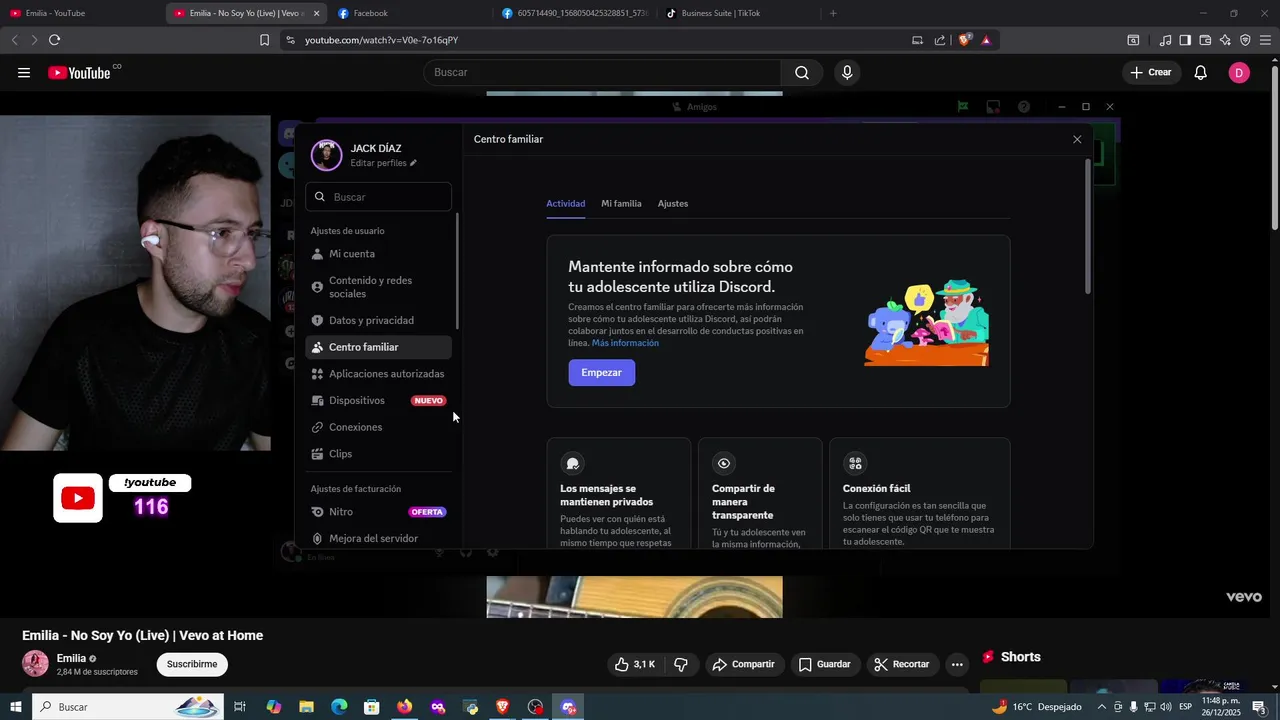This screenshot has width=1280, height=720.
Task: Open system tray volume icon
Action: pos(1165,707)
